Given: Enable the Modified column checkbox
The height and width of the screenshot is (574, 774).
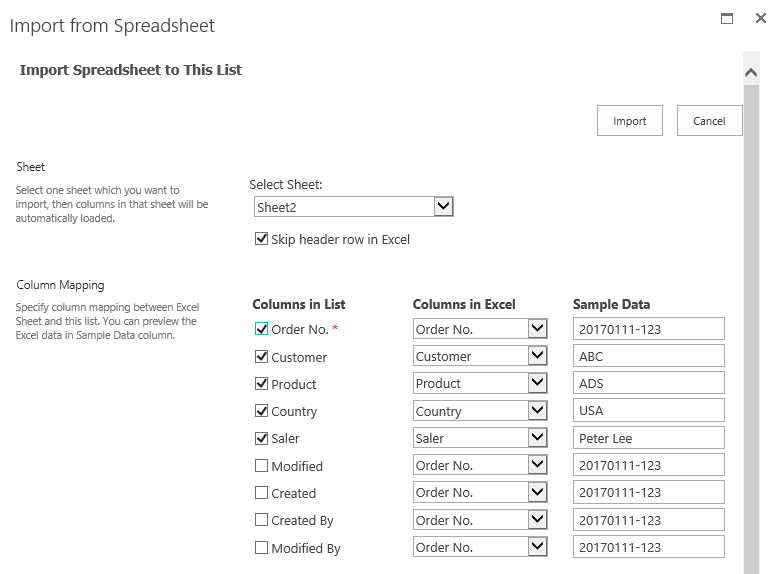Looking at the screenshot, I should pos(262,466).
